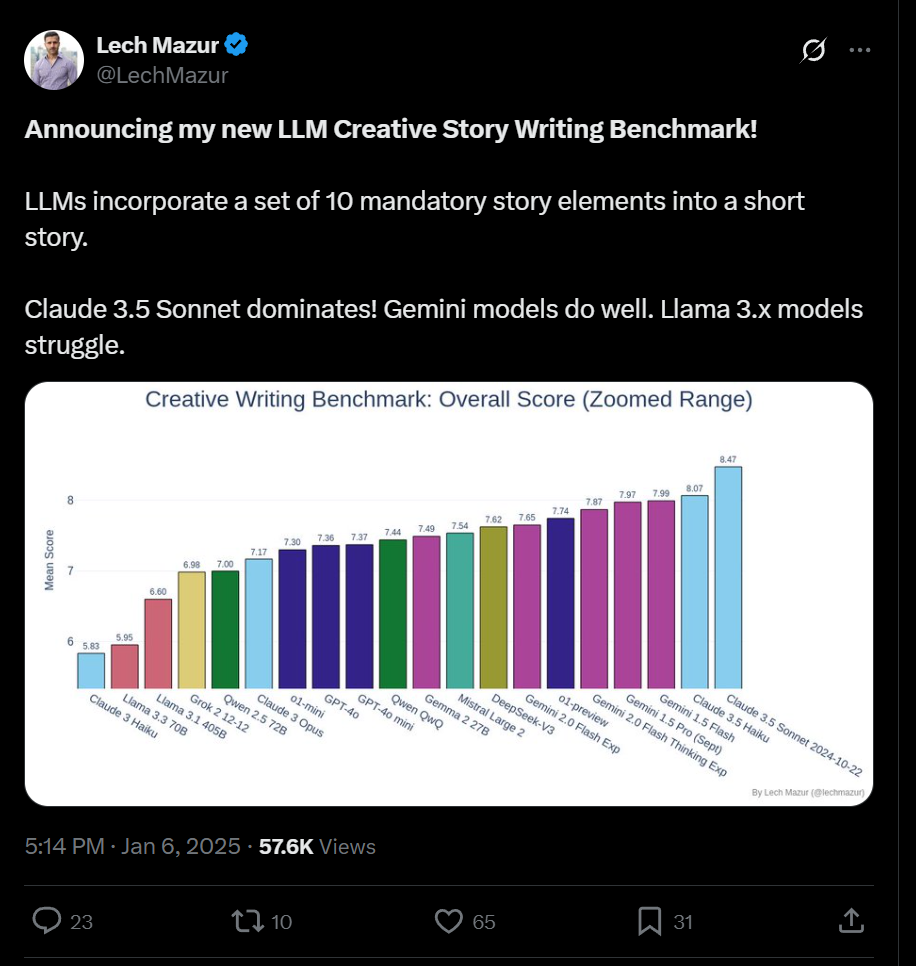Open Lech Mazur's profile picture
The height and width of the screenshot is (966, 916).
54,60
